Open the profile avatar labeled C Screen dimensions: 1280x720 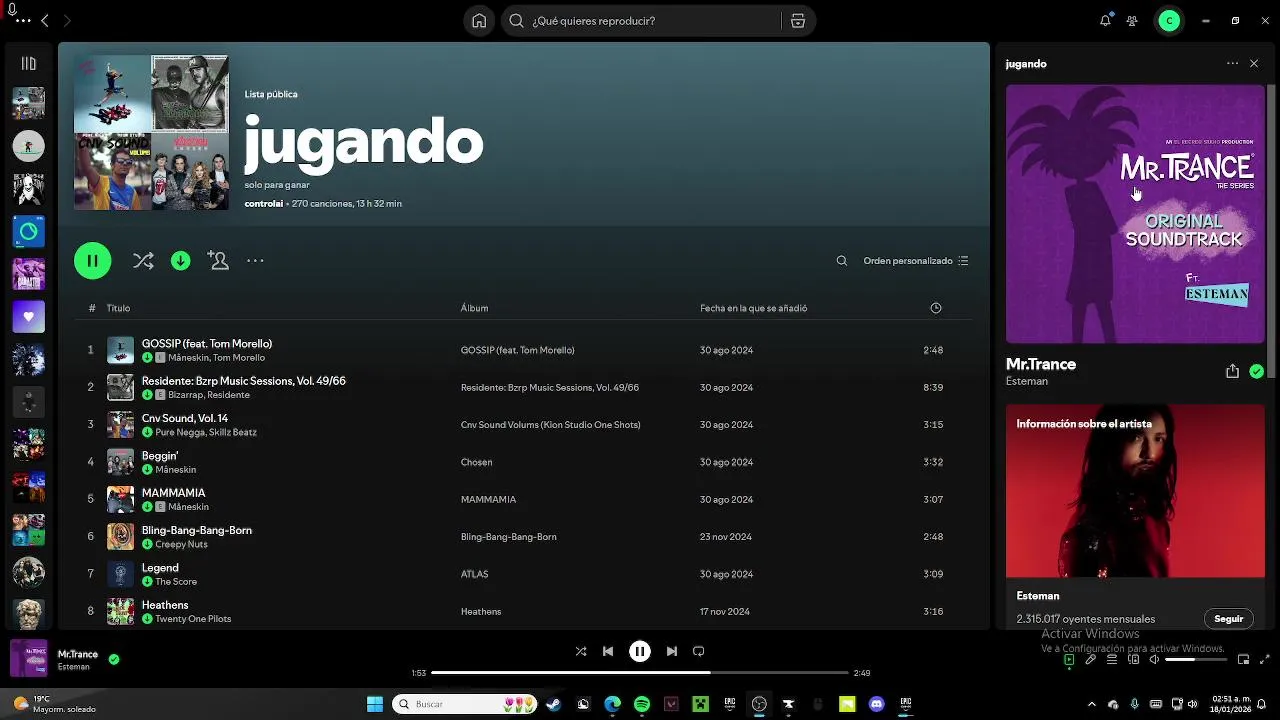pos(1169,21)
